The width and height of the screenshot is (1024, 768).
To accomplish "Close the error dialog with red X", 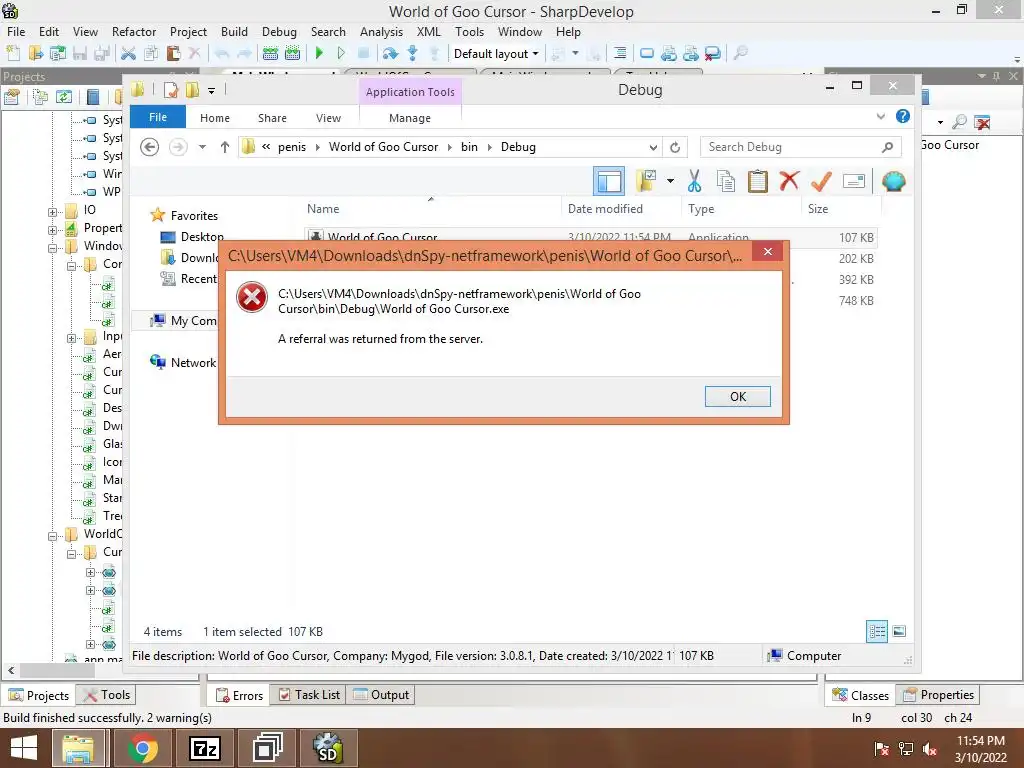I will click(767, 251).
